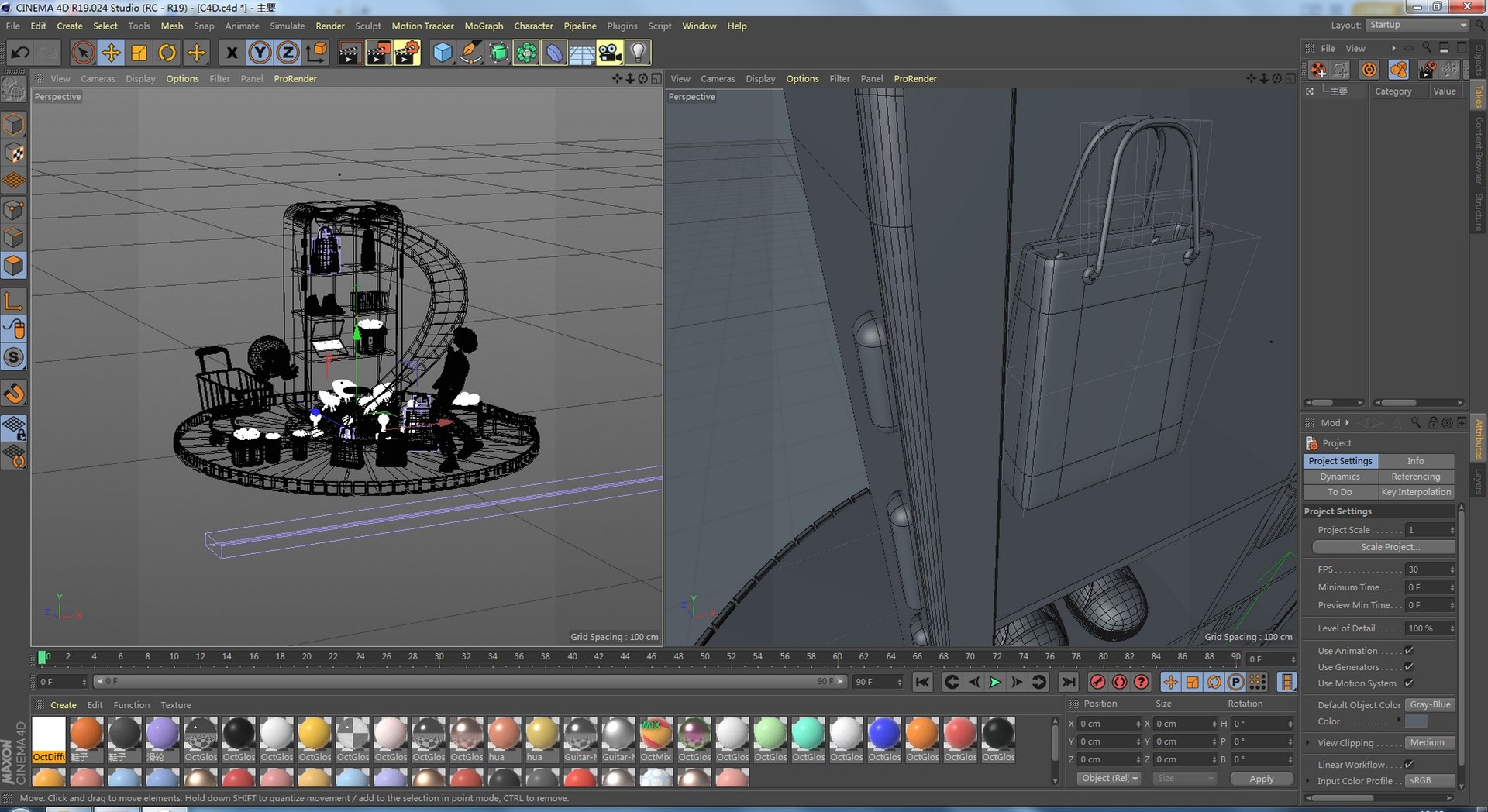Add a floor environment object
Image resolution: width=1488 pixels, height=812 pixels.
pyautogui.click(x=582, y=53)
